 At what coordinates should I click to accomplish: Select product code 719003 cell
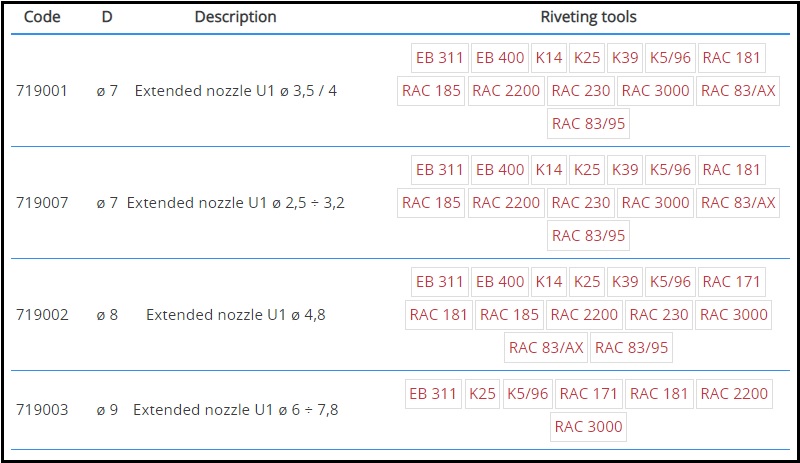click(x=42, y=410)
